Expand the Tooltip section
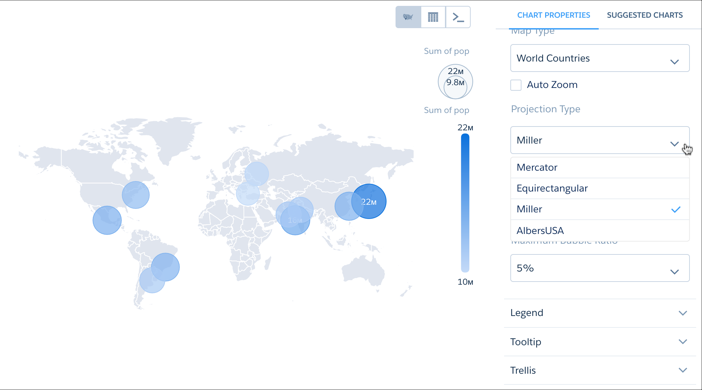Image resolution: width=702 pixels, height=390 pixels. point(599,342)
